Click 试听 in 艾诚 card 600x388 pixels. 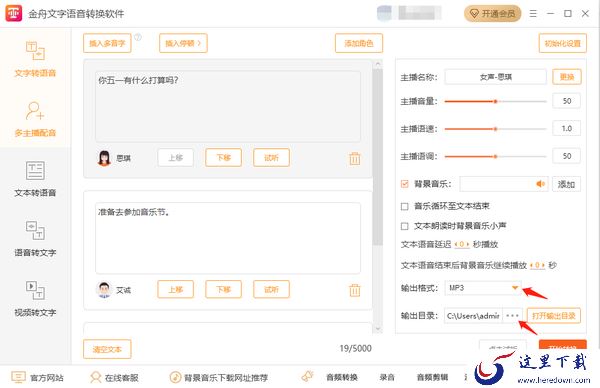271,290
